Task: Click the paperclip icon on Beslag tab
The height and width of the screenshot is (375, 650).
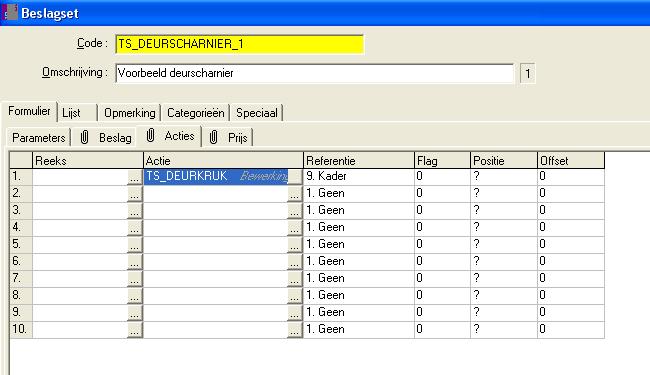Action: (x=84, y=137)
